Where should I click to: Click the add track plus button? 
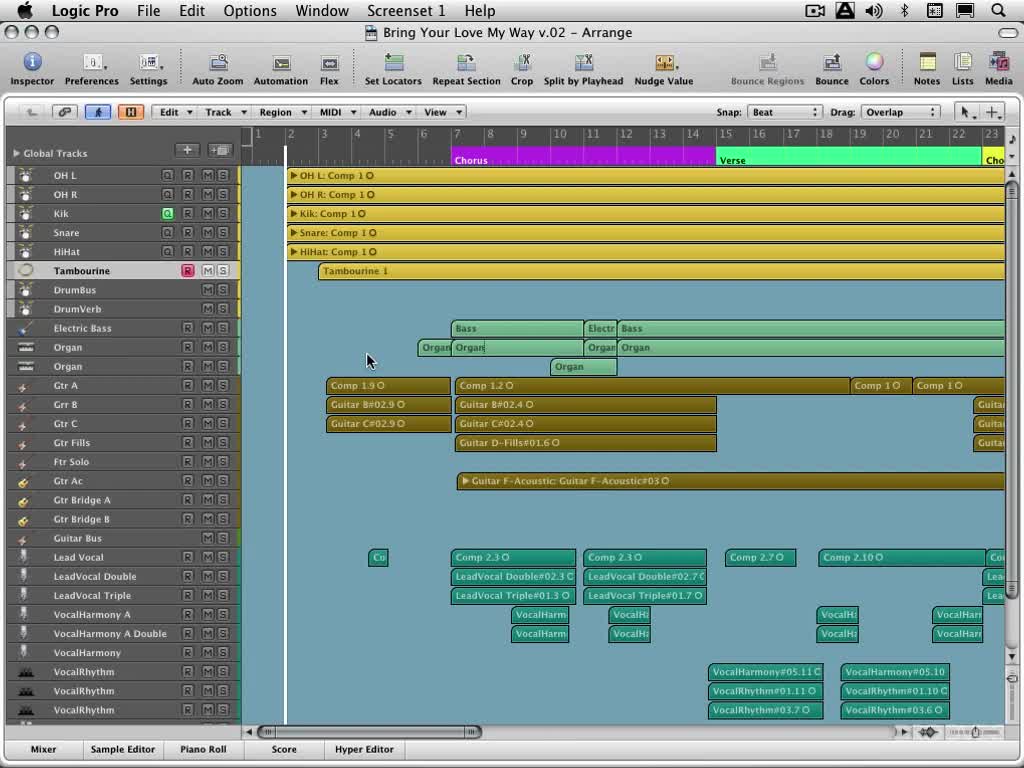click(187, 151)
